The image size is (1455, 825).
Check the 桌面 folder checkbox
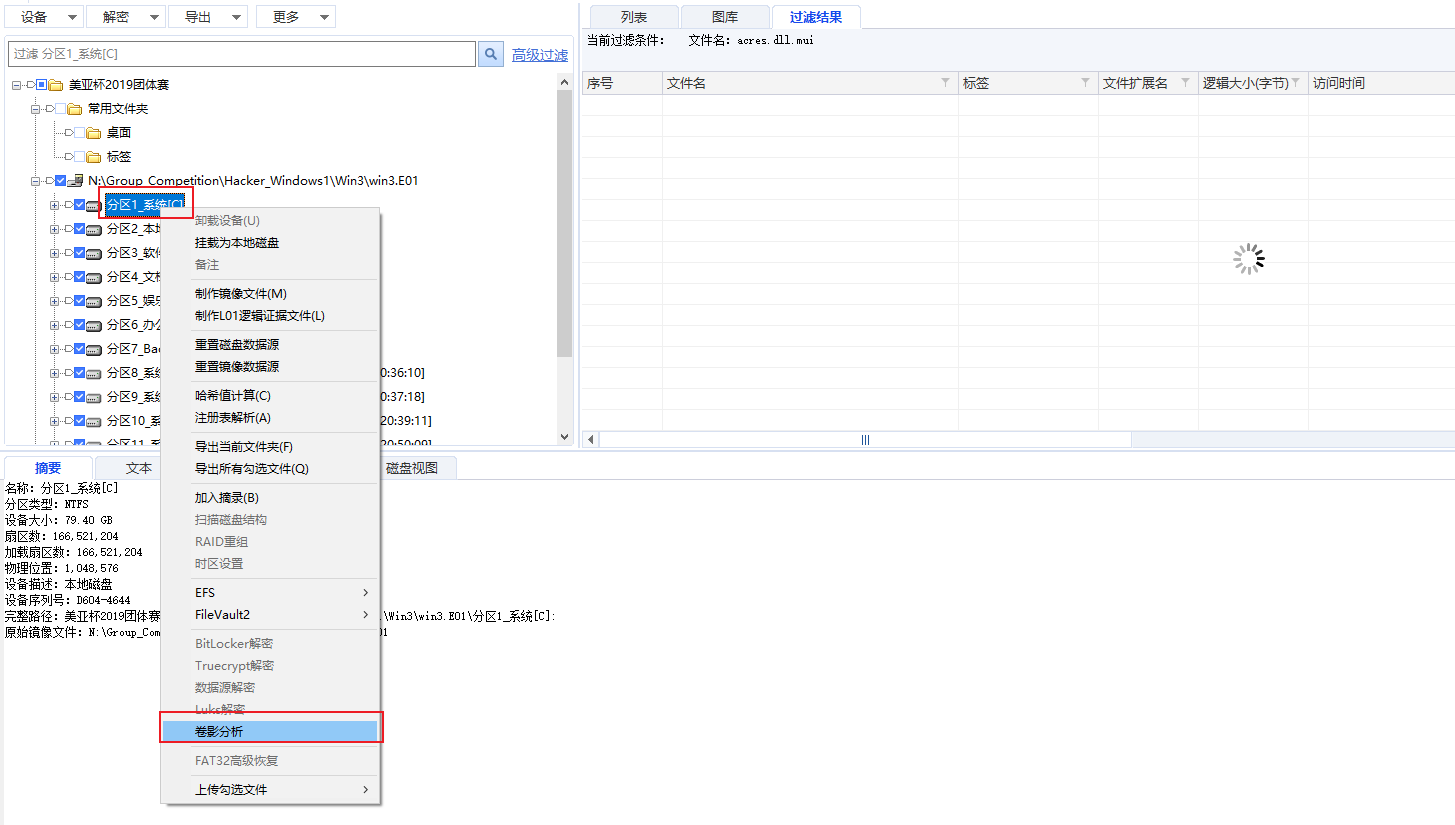[79, 133]
